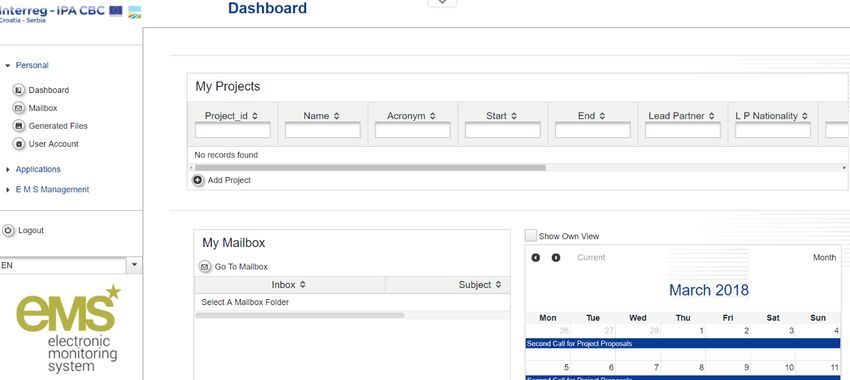This screenshot has width=850, height=380.
Task: Click the Dashboard menu label
Action: [x=49, y=90]
